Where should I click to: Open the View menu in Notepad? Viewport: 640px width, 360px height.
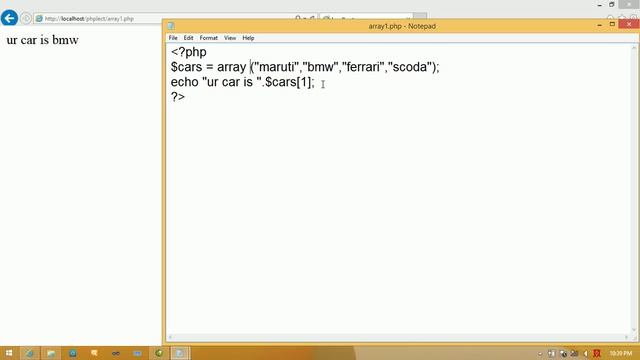point(230,38)
